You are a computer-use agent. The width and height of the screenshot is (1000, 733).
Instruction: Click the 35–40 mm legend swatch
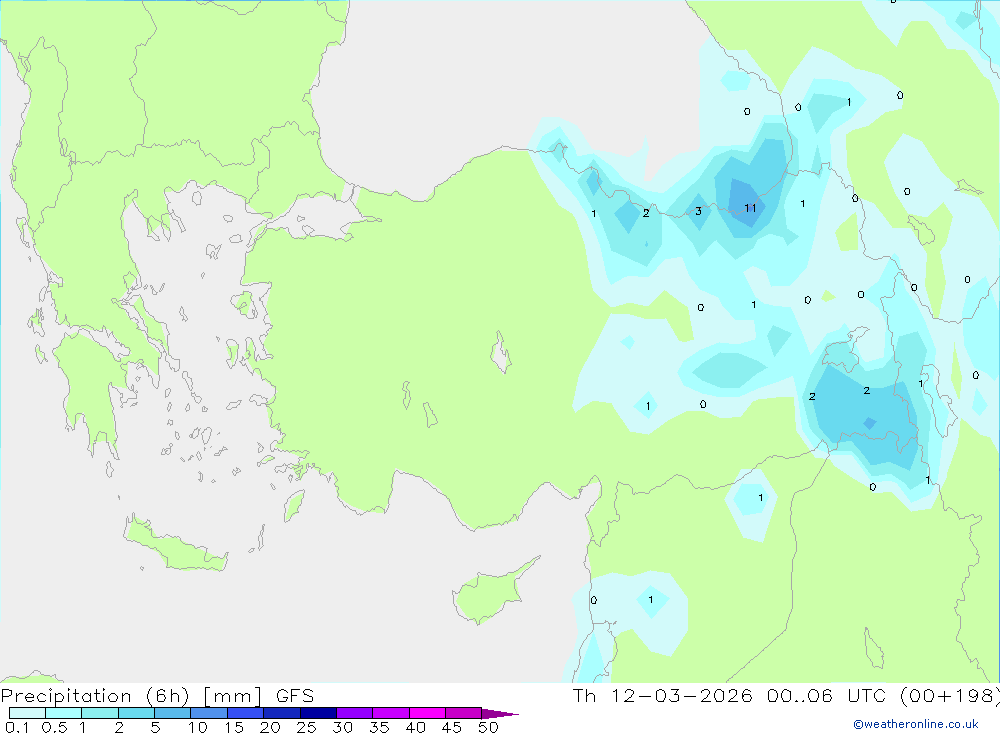pyautogui.click(x=390, y=713)
